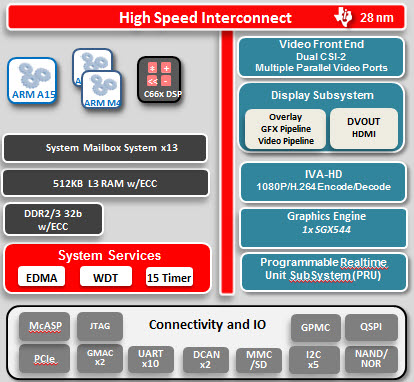414x382 pixels.
Task: Select the DCAN x2 block
Action: pos(206,360)
